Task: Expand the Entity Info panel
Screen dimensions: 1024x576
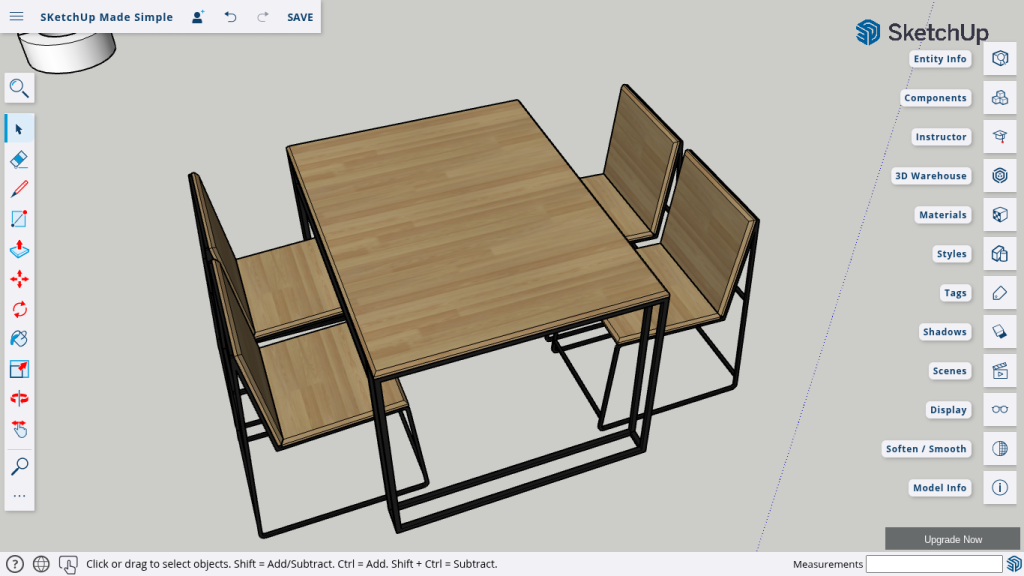Action: [x=999, y=59]
